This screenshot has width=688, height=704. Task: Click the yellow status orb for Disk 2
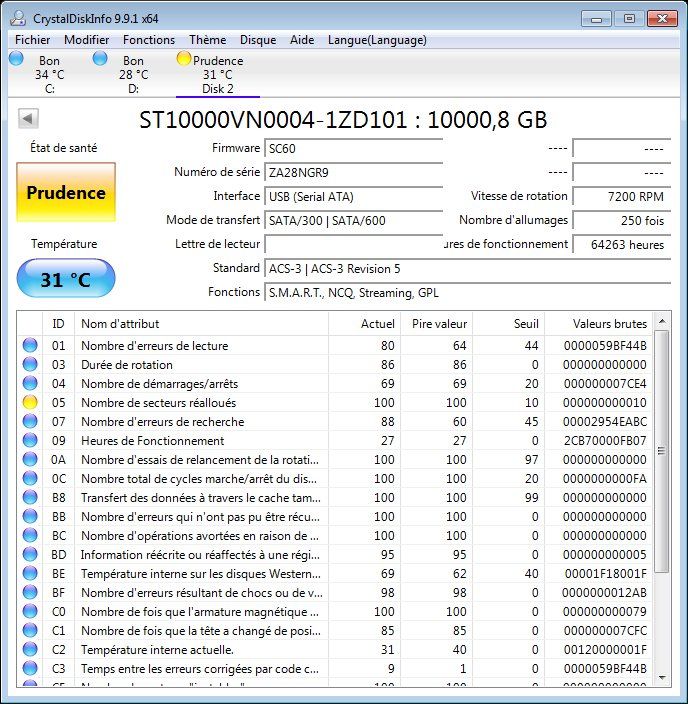coord(184,59)
